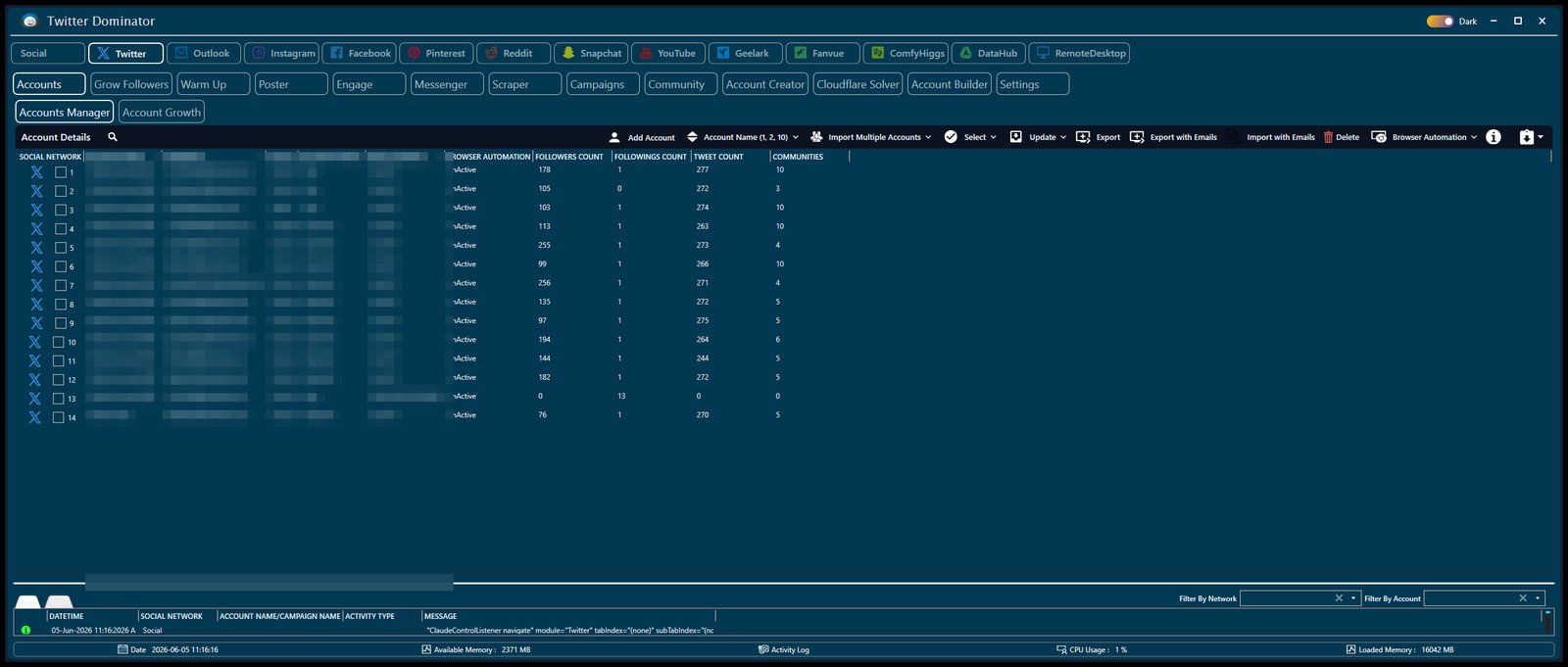Open the ComfyHiggs module

(x=906, y=53)
